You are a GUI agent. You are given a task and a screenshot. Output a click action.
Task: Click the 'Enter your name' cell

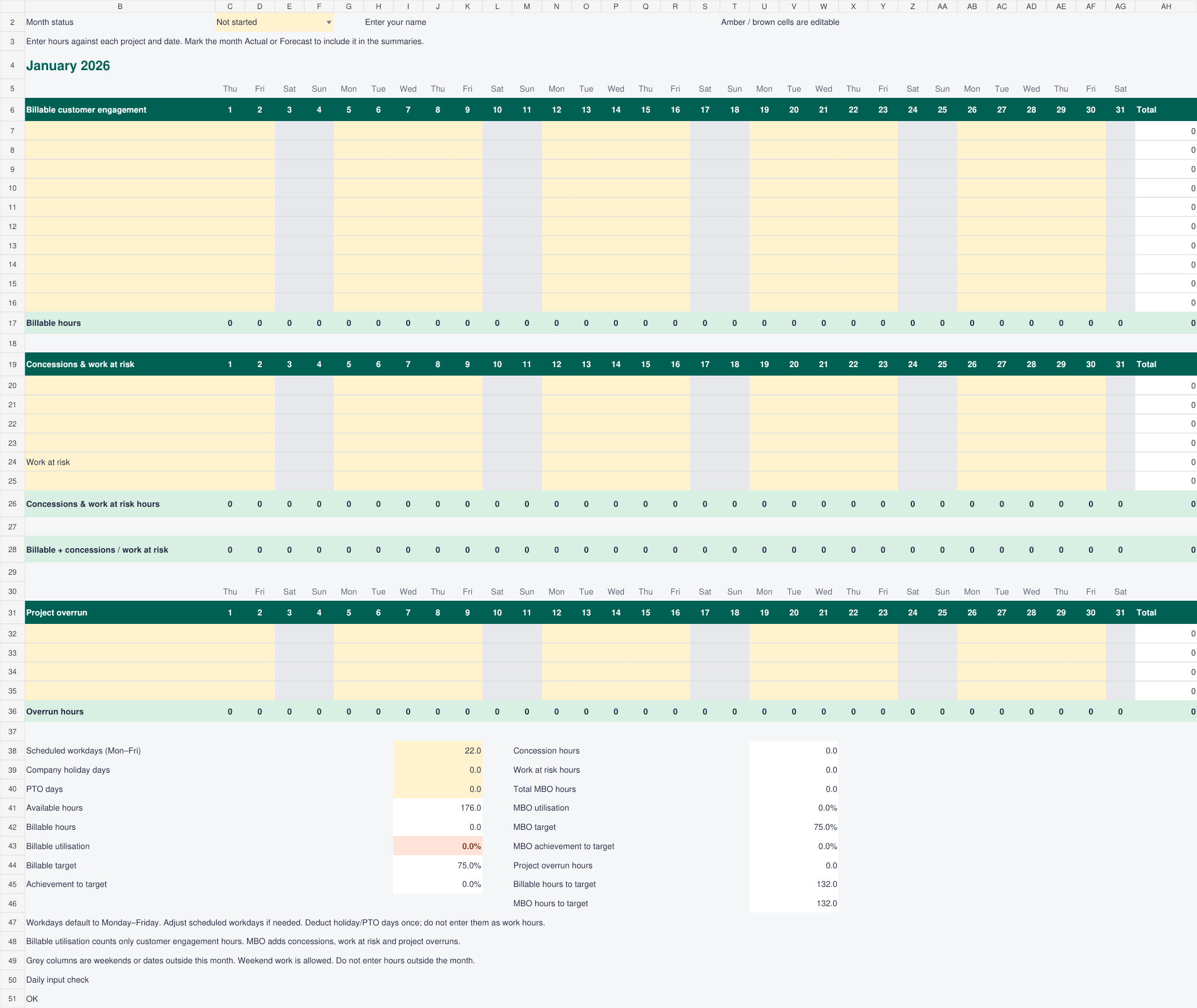tap(395, 22)
